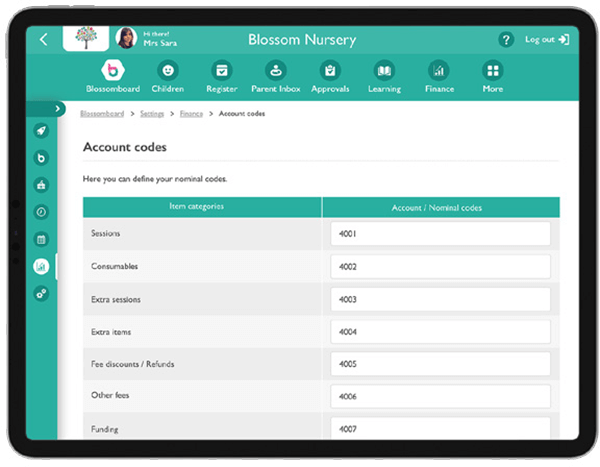The image size is (600, 467).
Task: Click the Account codes page heading
Action: click(x=125, y=147)
